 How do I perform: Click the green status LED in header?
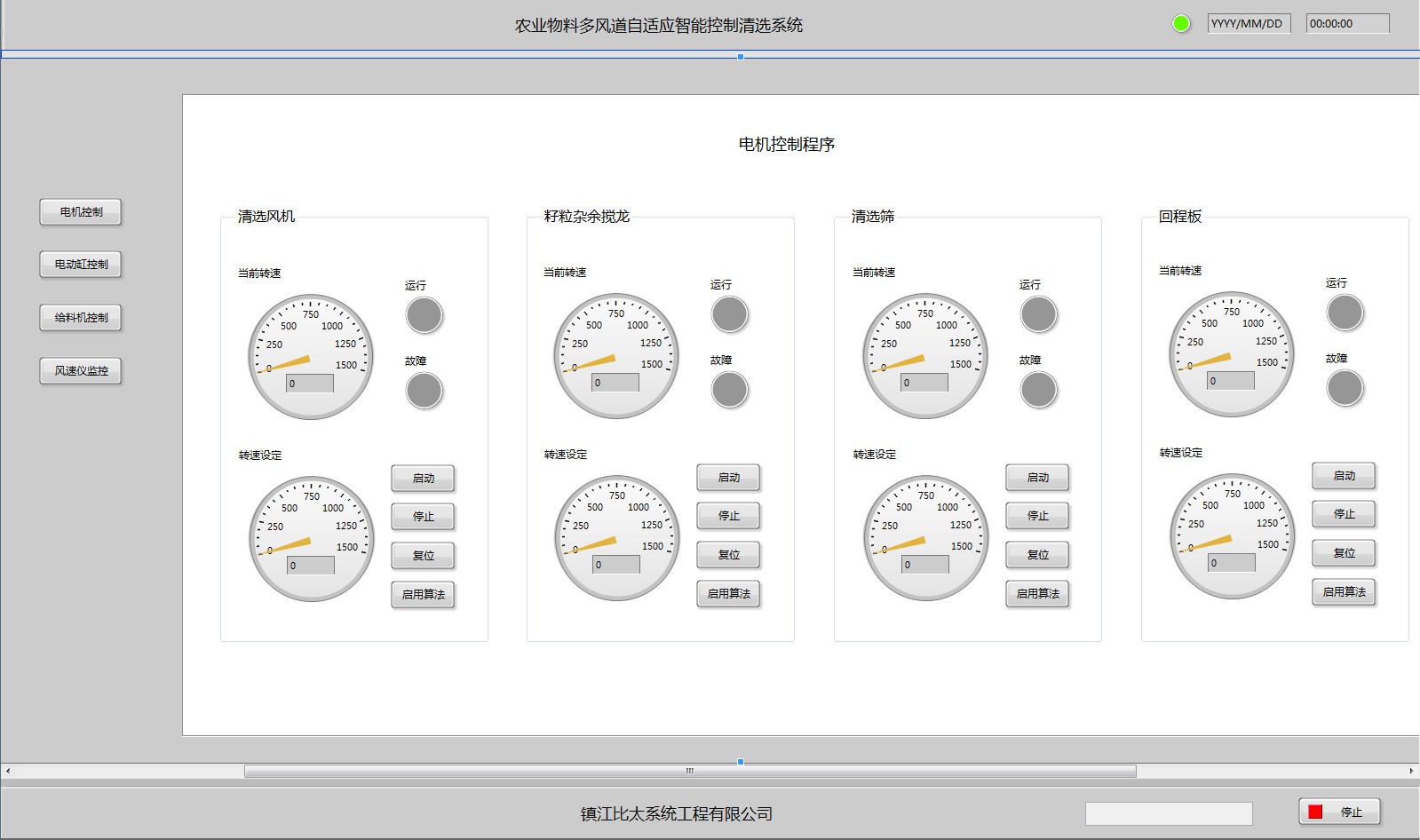coord(1181,24)
